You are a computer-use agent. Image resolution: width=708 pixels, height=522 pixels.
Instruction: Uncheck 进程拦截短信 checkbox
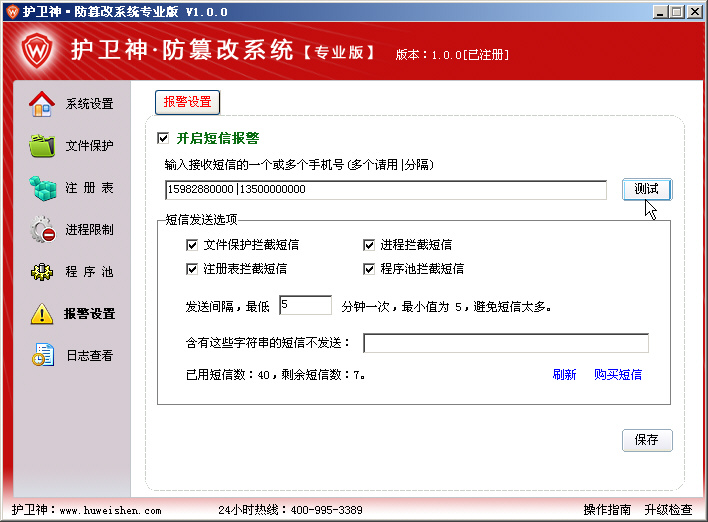coord(369,245)
